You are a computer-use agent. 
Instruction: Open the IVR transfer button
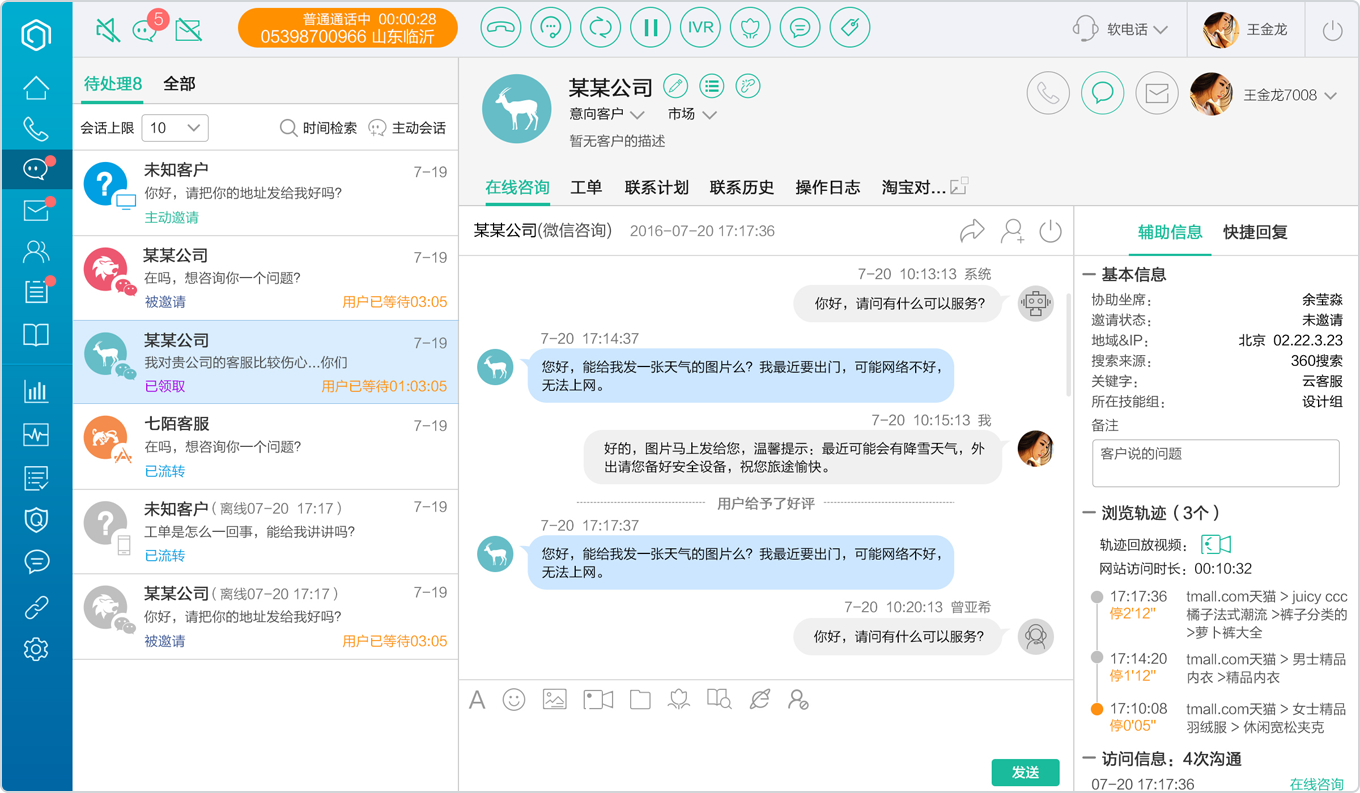coord(701,28)
